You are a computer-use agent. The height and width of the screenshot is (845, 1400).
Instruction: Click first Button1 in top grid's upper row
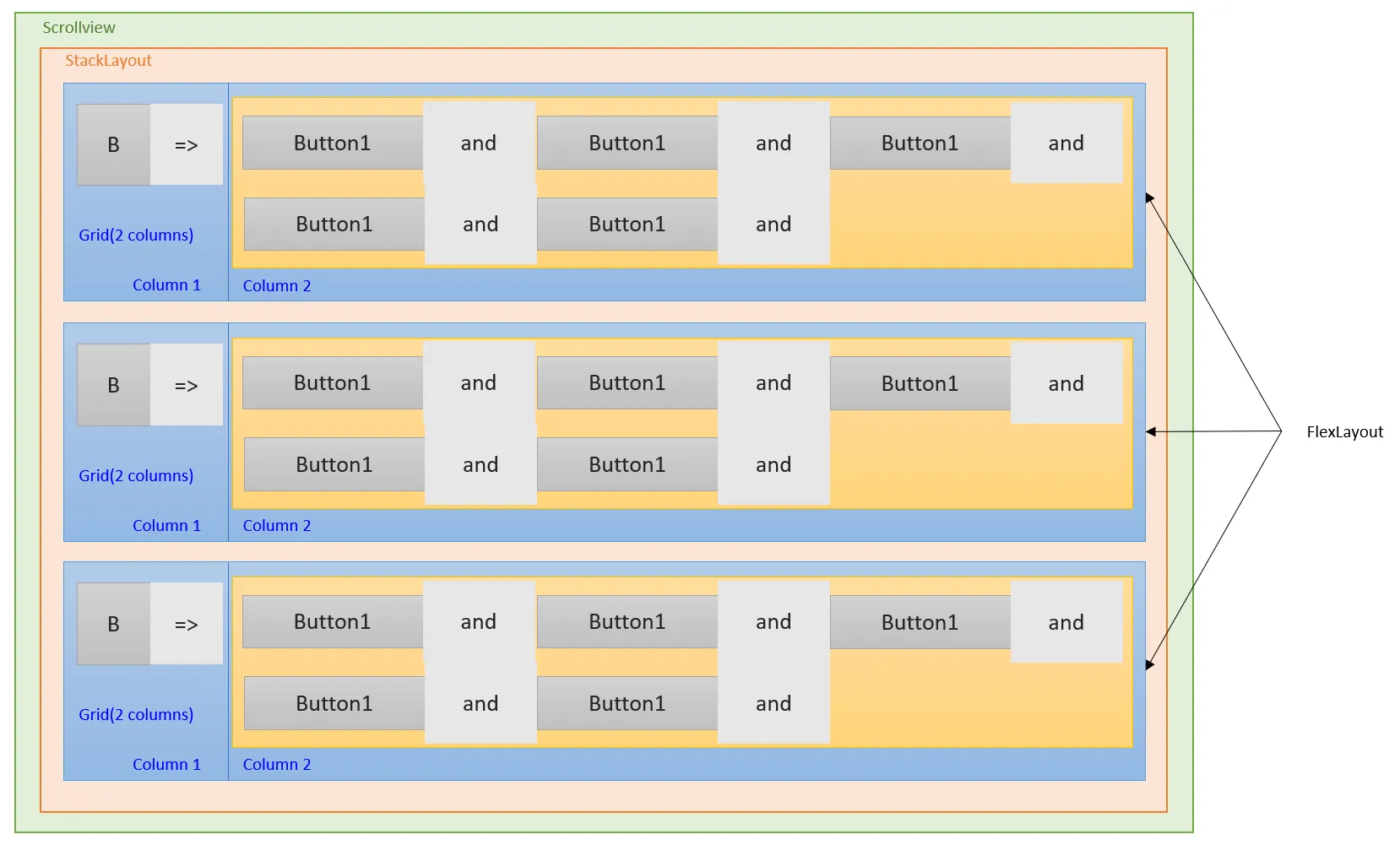point(333,143)
